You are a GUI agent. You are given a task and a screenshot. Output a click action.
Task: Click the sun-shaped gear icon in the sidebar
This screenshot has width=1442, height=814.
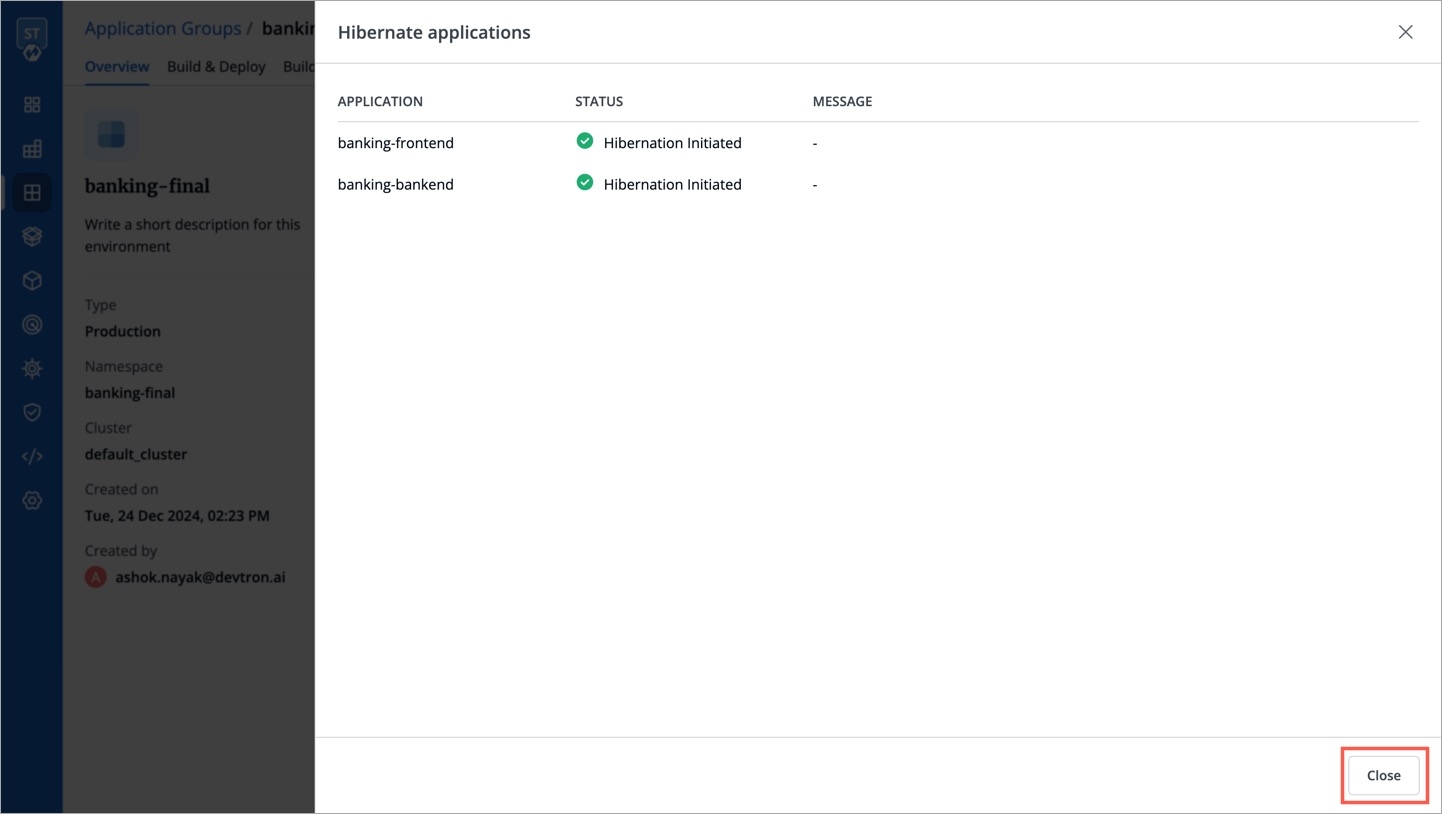point(32,368)
